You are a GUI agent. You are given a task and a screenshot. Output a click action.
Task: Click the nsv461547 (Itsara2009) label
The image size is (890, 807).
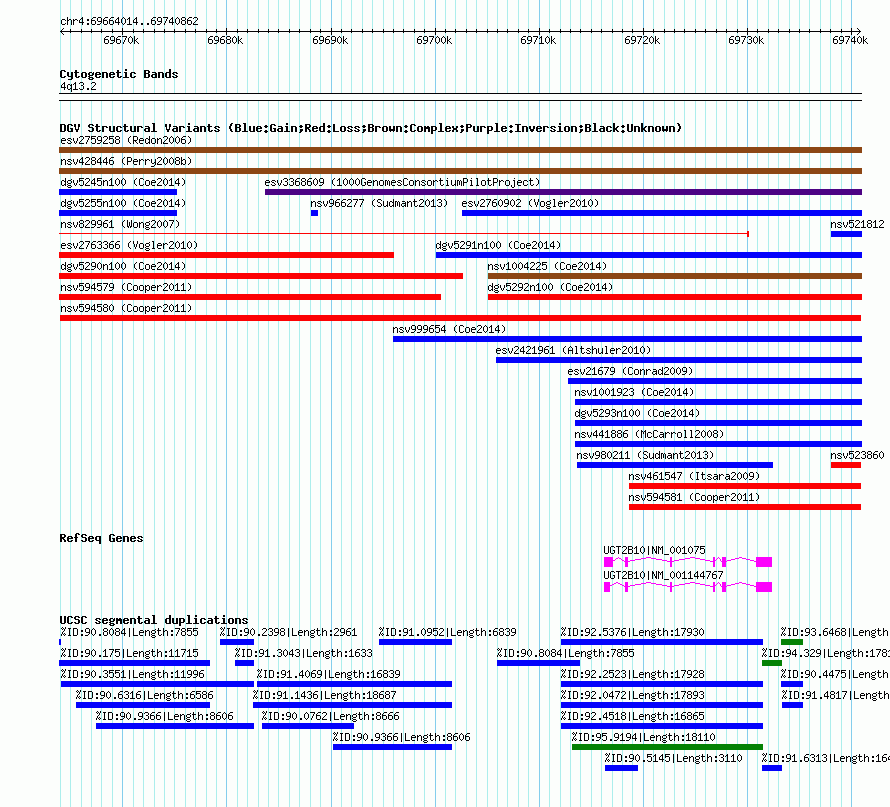(x=694, y=476)
